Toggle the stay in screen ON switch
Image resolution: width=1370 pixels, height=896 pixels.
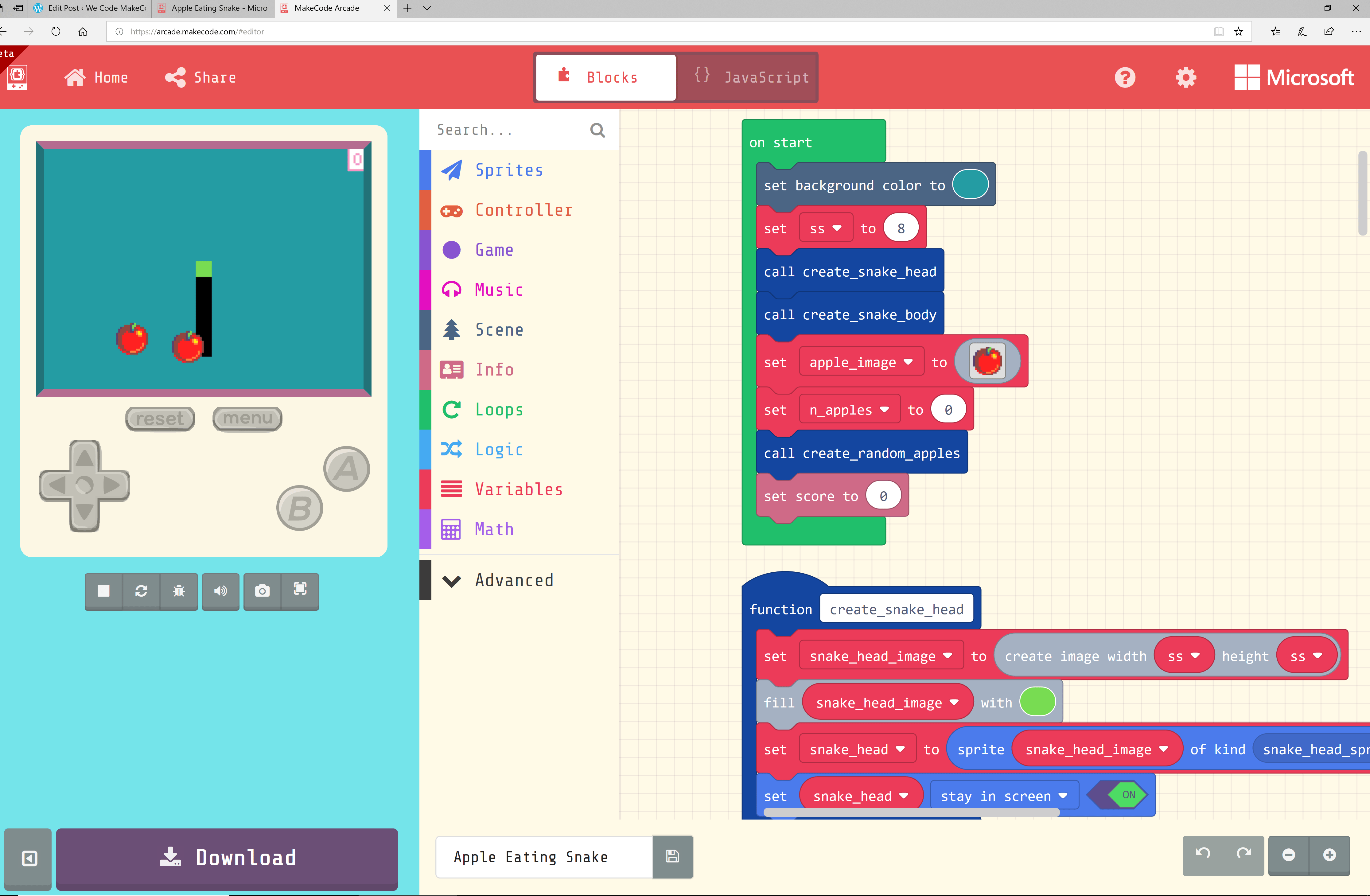tap(1117, 795)
